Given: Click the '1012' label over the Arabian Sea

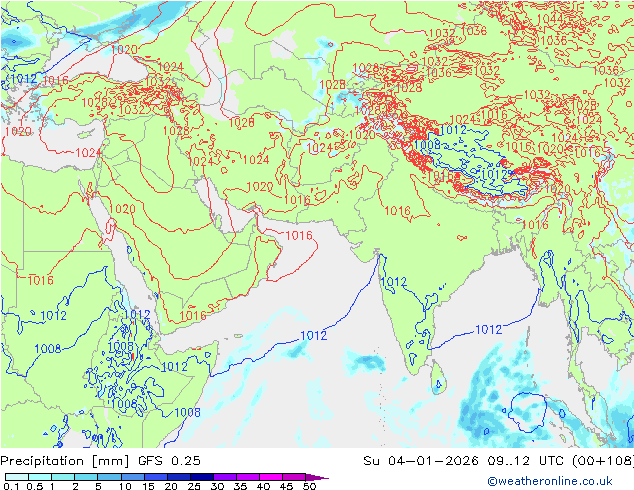Looking at the screenshot, I should (314, 336).
